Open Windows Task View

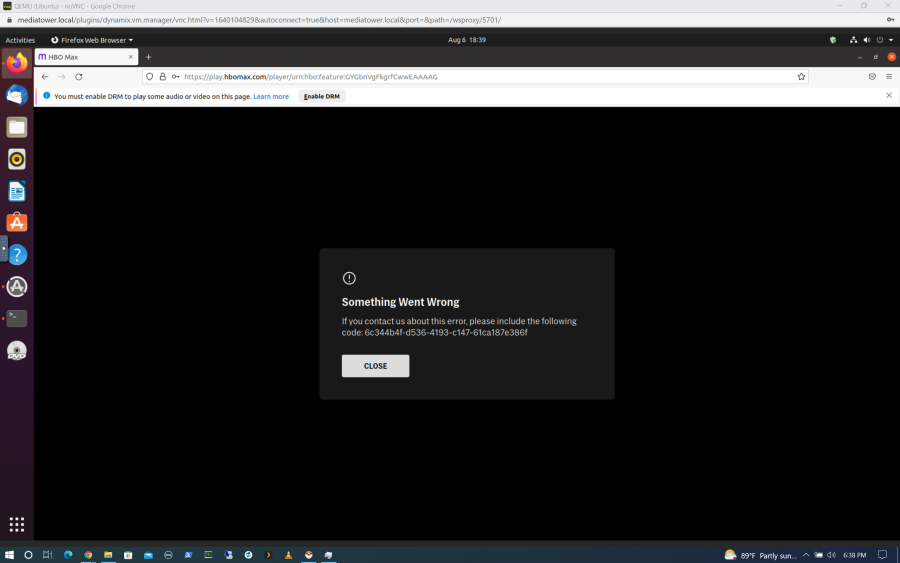(48, 555)
